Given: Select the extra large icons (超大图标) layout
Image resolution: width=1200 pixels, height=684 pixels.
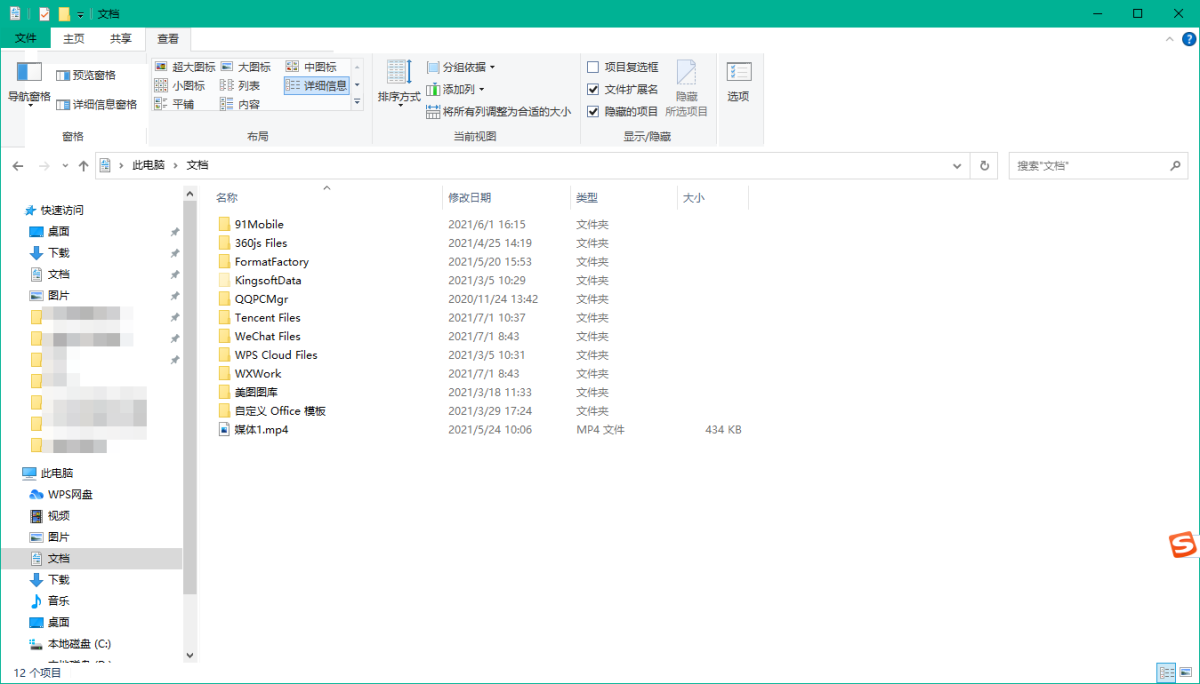Looking at the screenshot, I should pyautogui.click(x=185, y=67).
